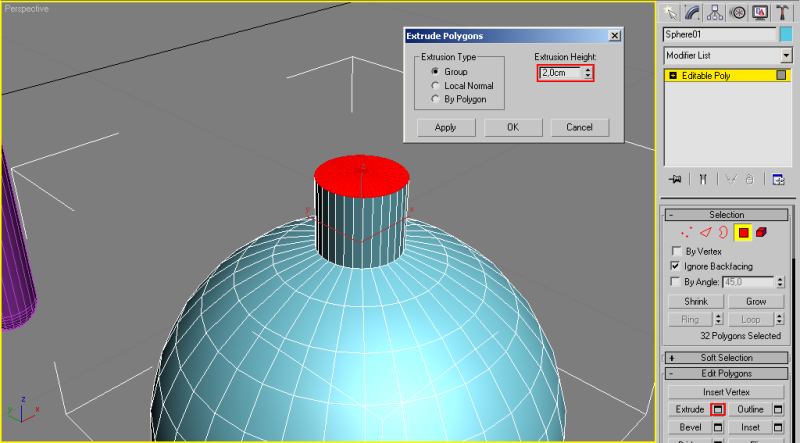The width and height of the screenshot is (800, 443).
Task: Click the Shrink selection button
Action: coord(696,302)
